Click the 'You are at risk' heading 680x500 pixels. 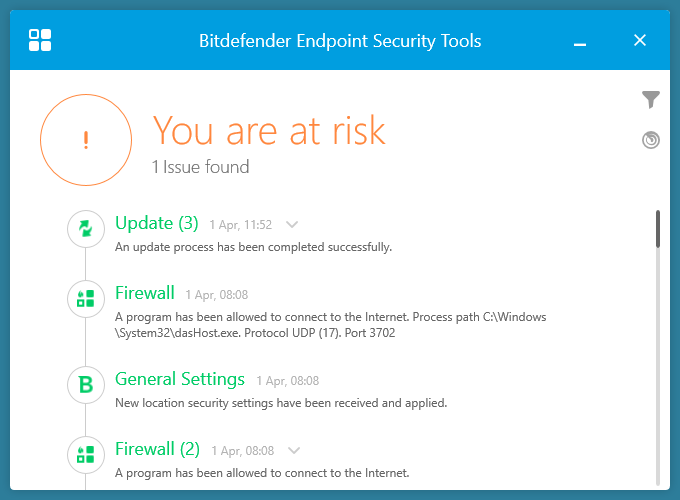[268, 130]
